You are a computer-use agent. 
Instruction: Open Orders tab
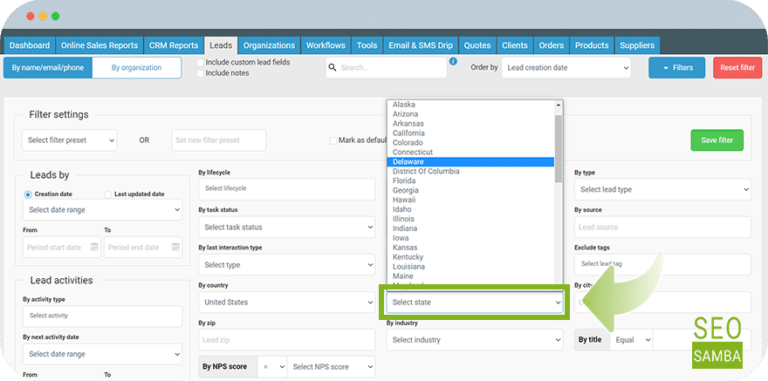(552, 46)
